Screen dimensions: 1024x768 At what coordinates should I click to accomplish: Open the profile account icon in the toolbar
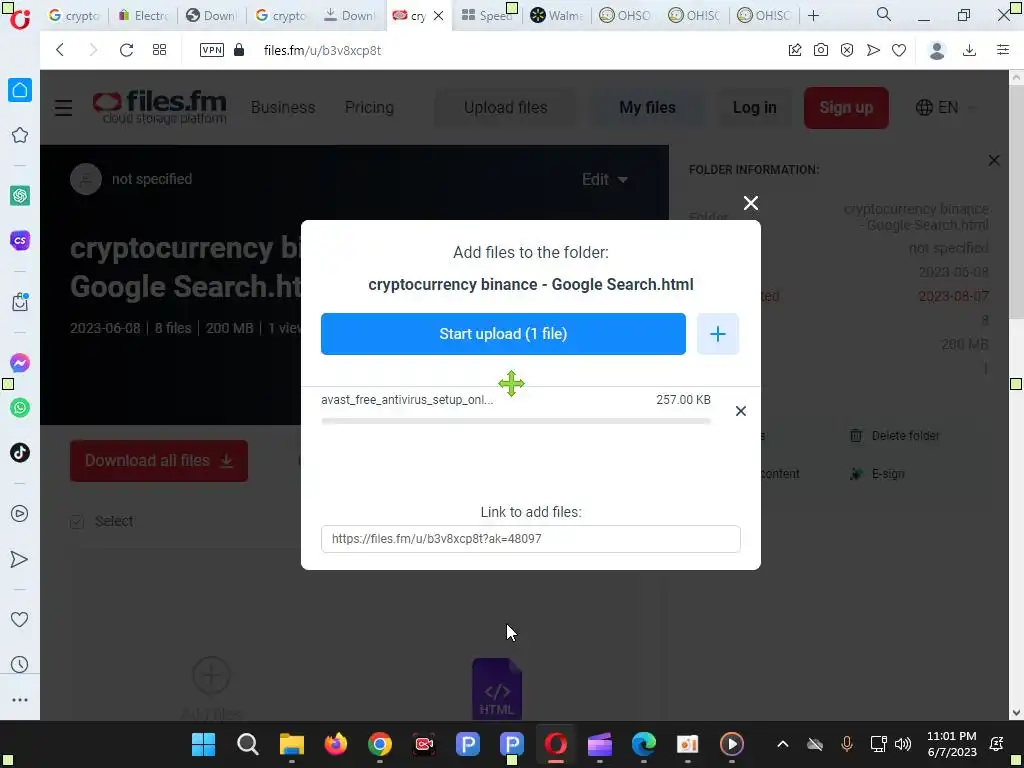click(937, 50)
